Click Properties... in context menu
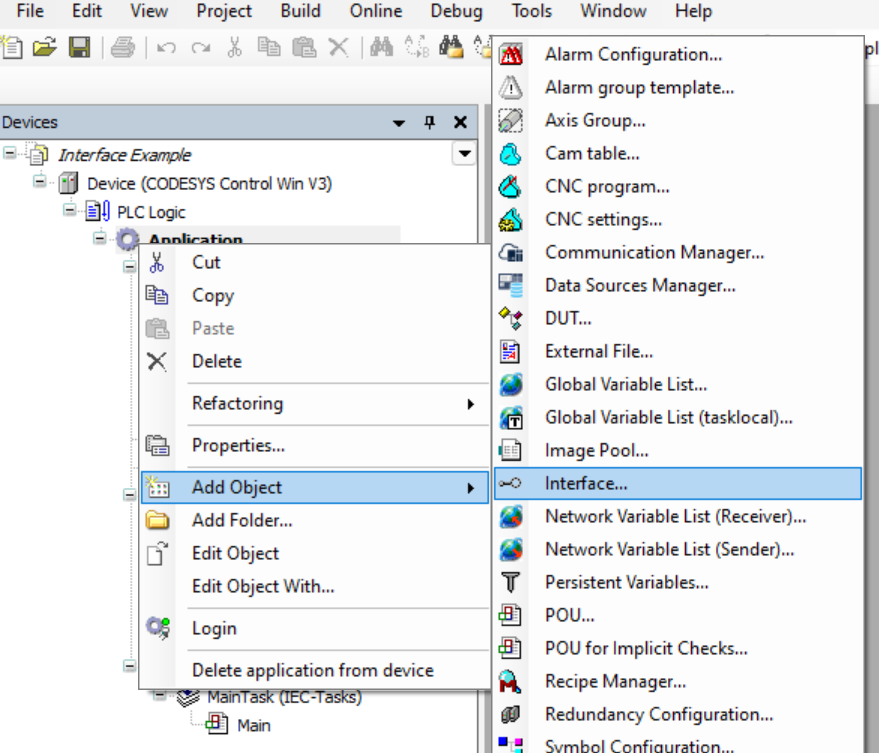Viewport: 879px width, 753px height. (314, 445)
